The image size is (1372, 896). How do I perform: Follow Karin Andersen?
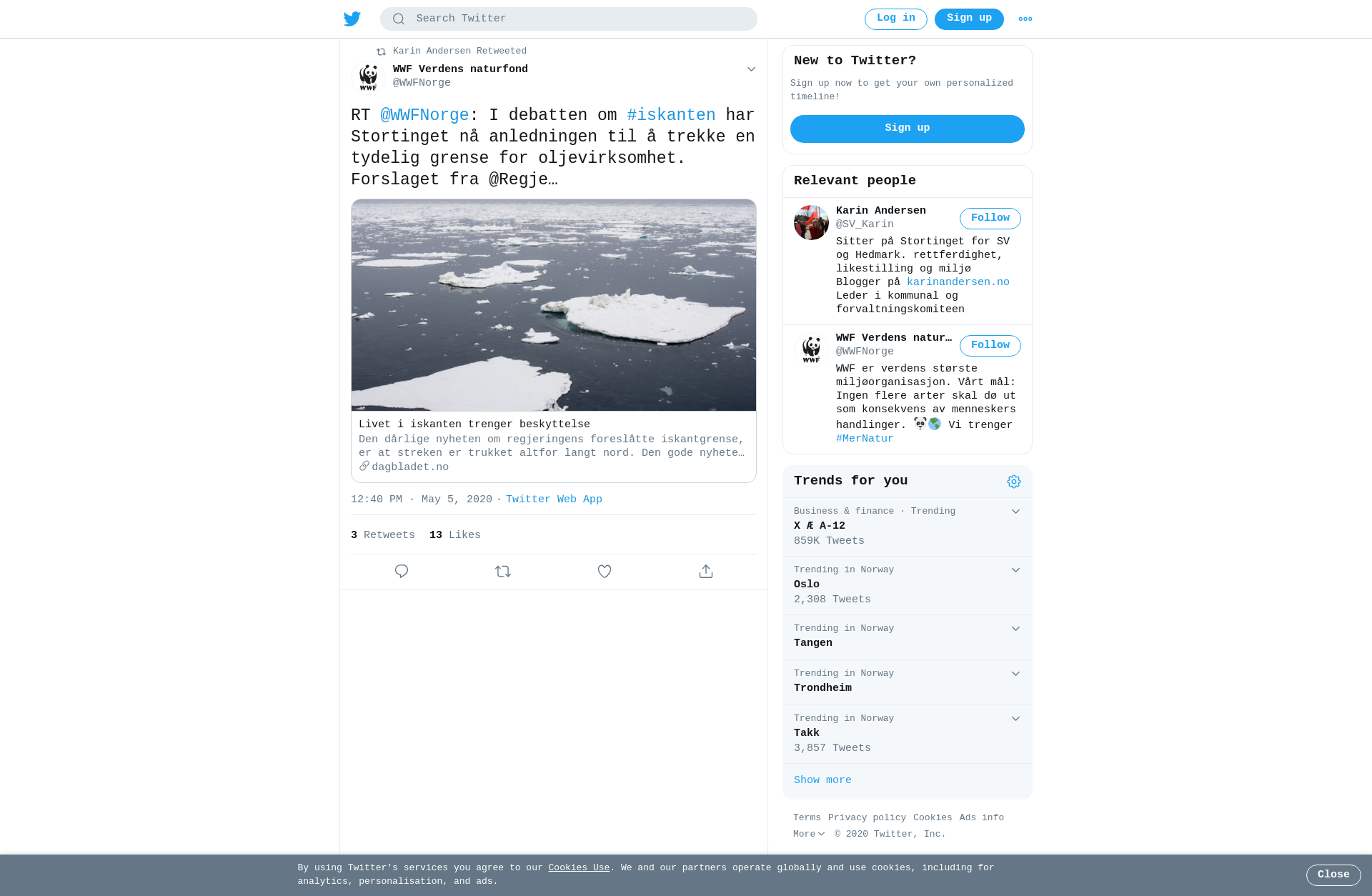click(990, 219)
